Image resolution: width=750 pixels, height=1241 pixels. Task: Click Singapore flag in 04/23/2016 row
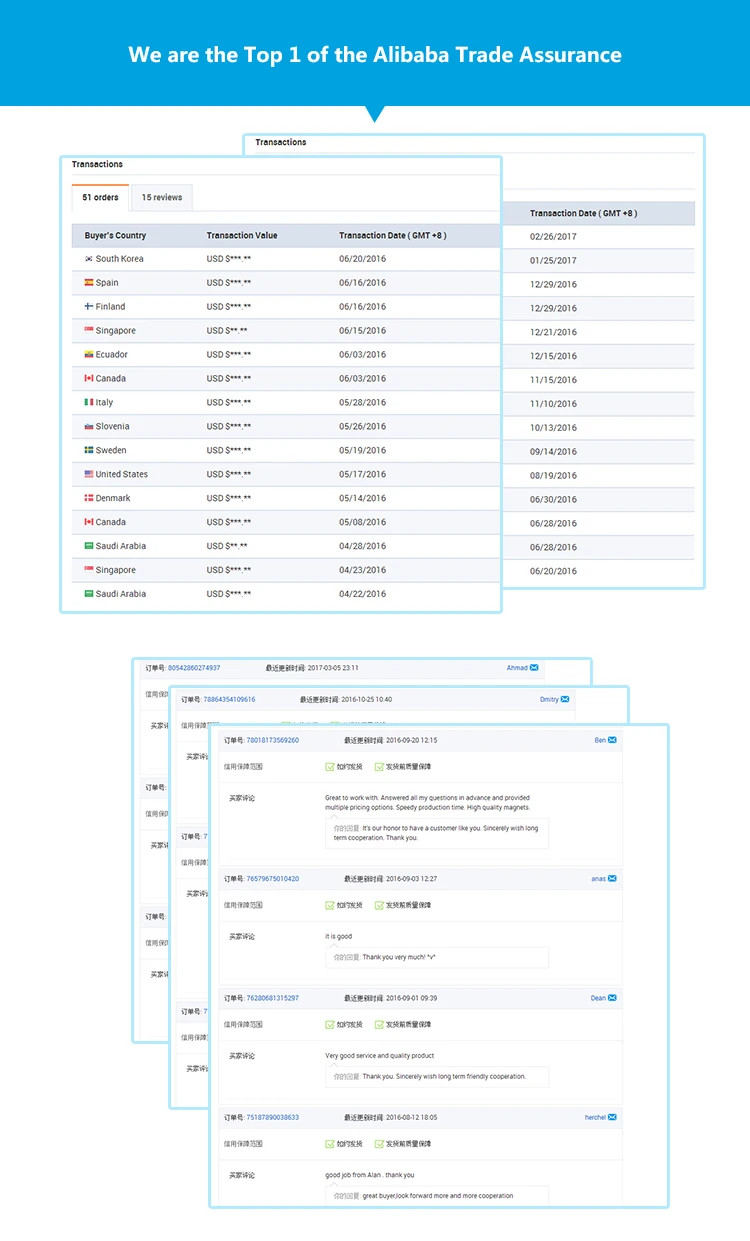coord(89,570)
